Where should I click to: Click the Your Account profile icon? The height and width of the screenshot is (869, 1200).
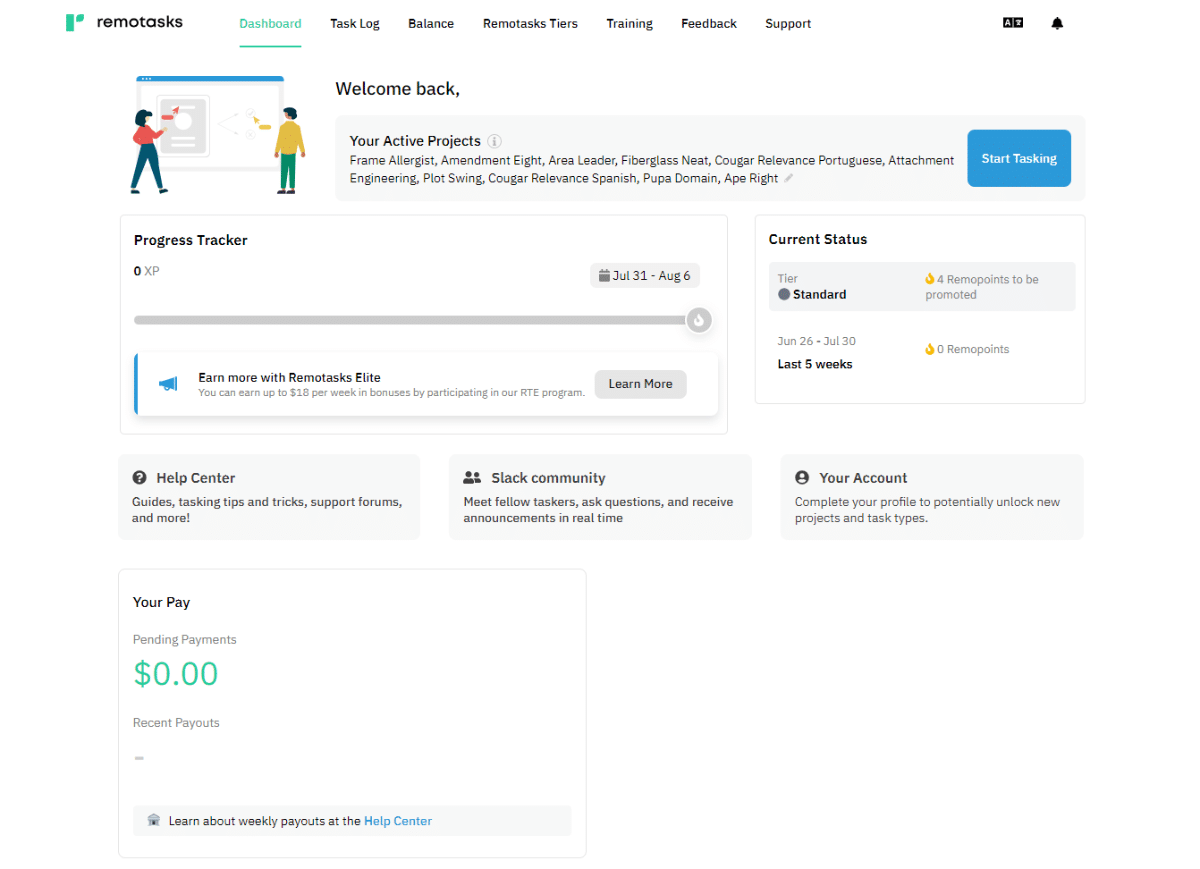(802, 478)
